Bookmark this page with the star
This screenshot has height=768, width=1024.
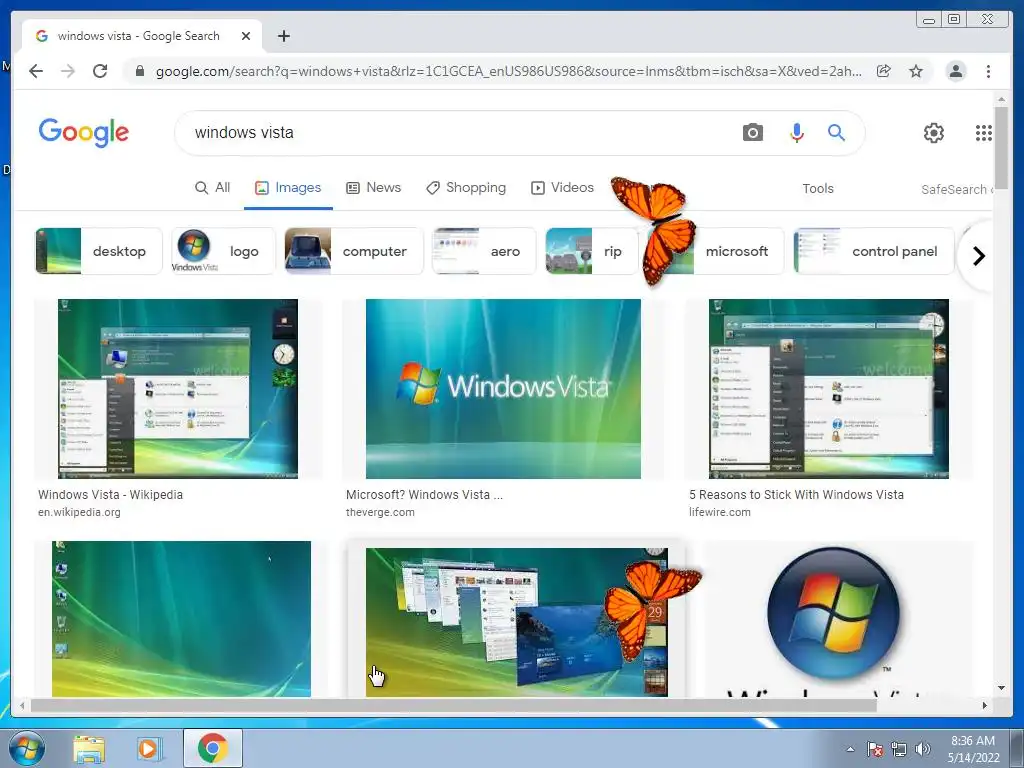pos(916,71)
